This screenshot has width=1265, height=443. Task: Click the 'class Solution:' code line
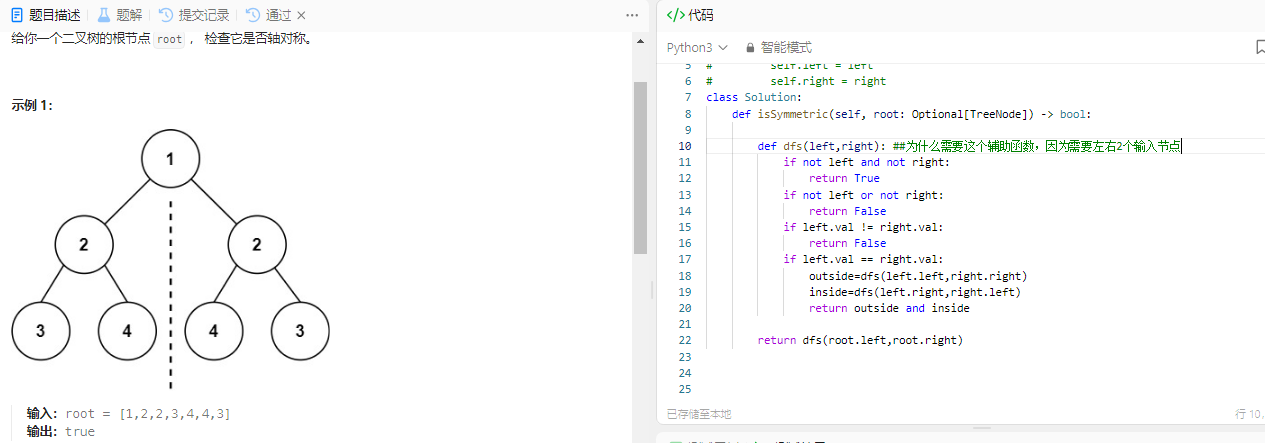(x=753, y=97)
